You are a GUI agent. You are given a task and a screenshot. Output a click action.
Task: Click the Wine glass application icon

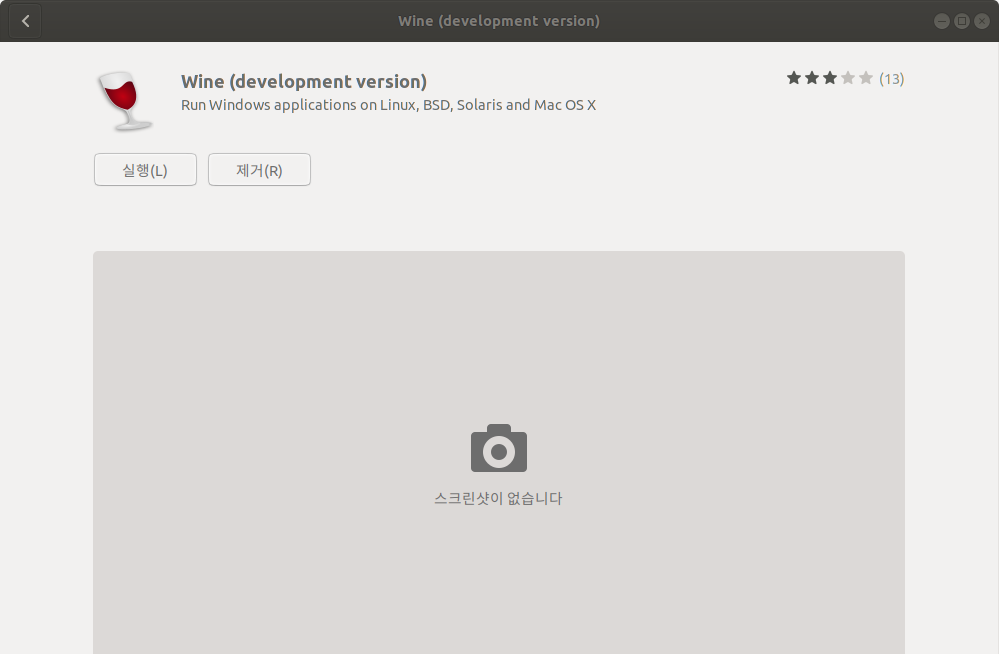click(x=125, y=101)
